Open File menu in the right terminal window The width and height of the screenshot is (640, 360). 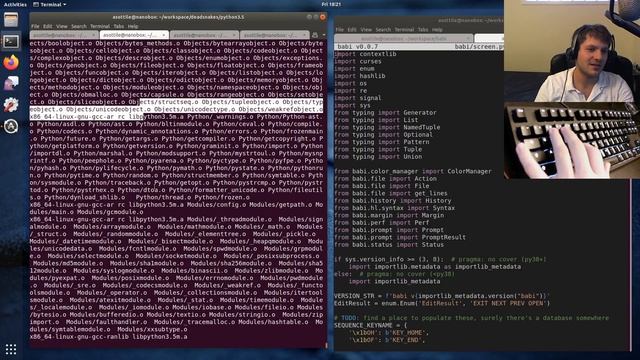[340, 29]
